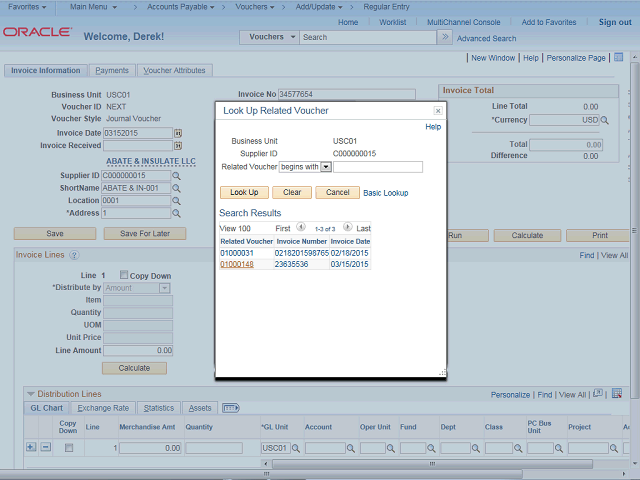Open the begins with operator dropdown
This screenshot has width=640, height=480.
pyautogui.click(x=326, y=167)
